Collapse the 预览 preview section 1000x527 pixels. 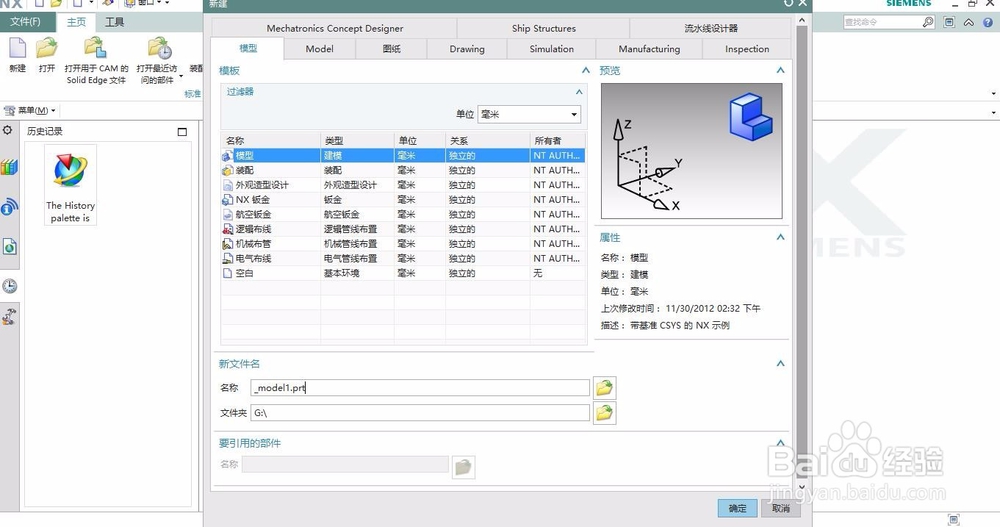point(780,70)
